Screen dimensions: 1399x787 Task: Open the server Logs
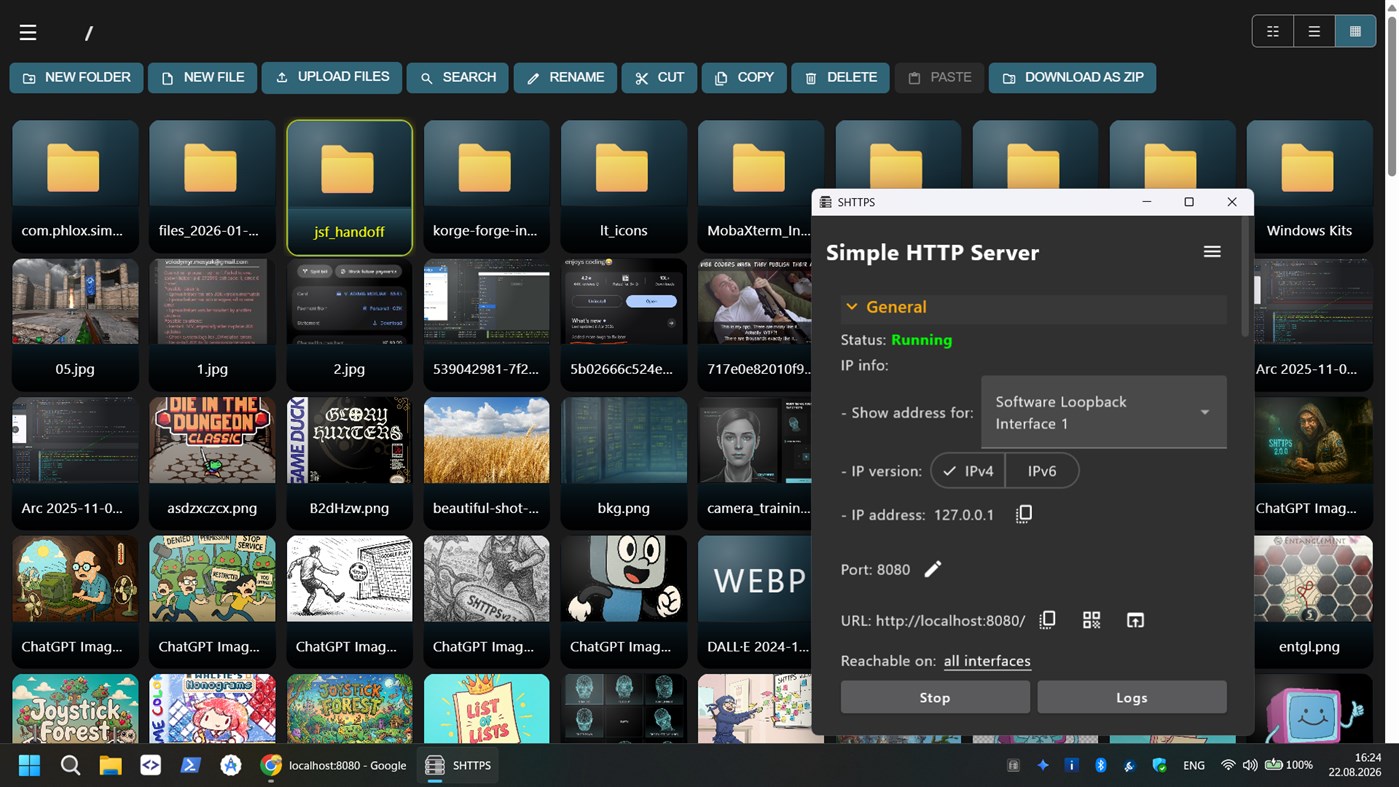tap(1132, 697)
